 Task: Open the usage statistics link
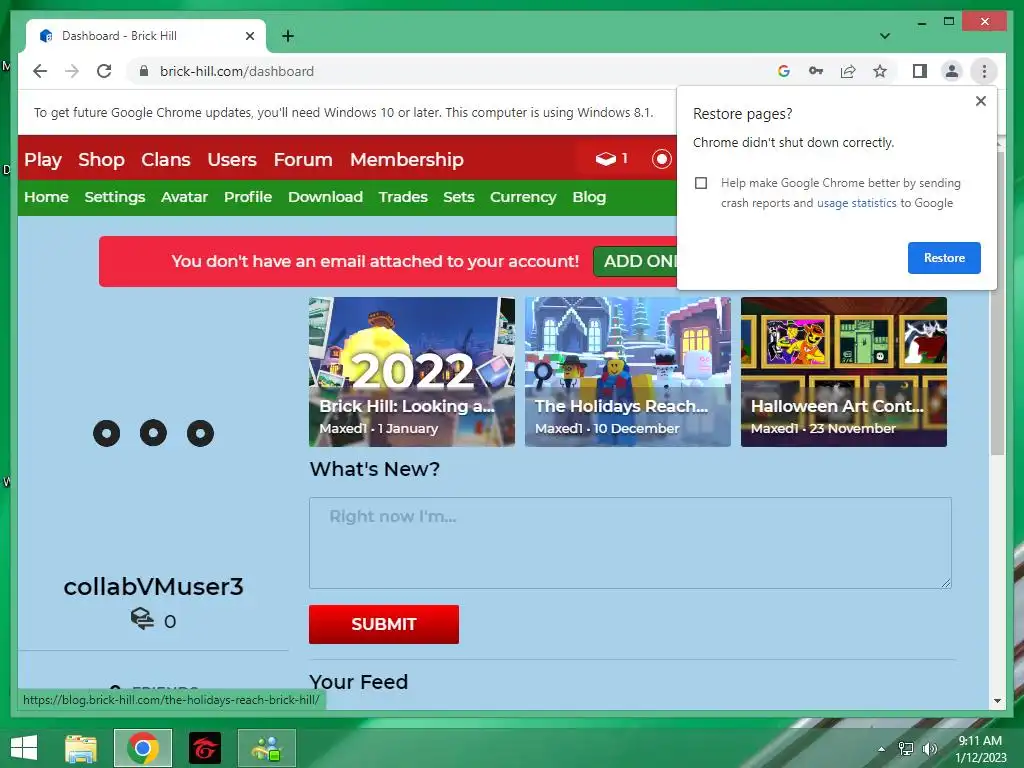tap(856, 203)
